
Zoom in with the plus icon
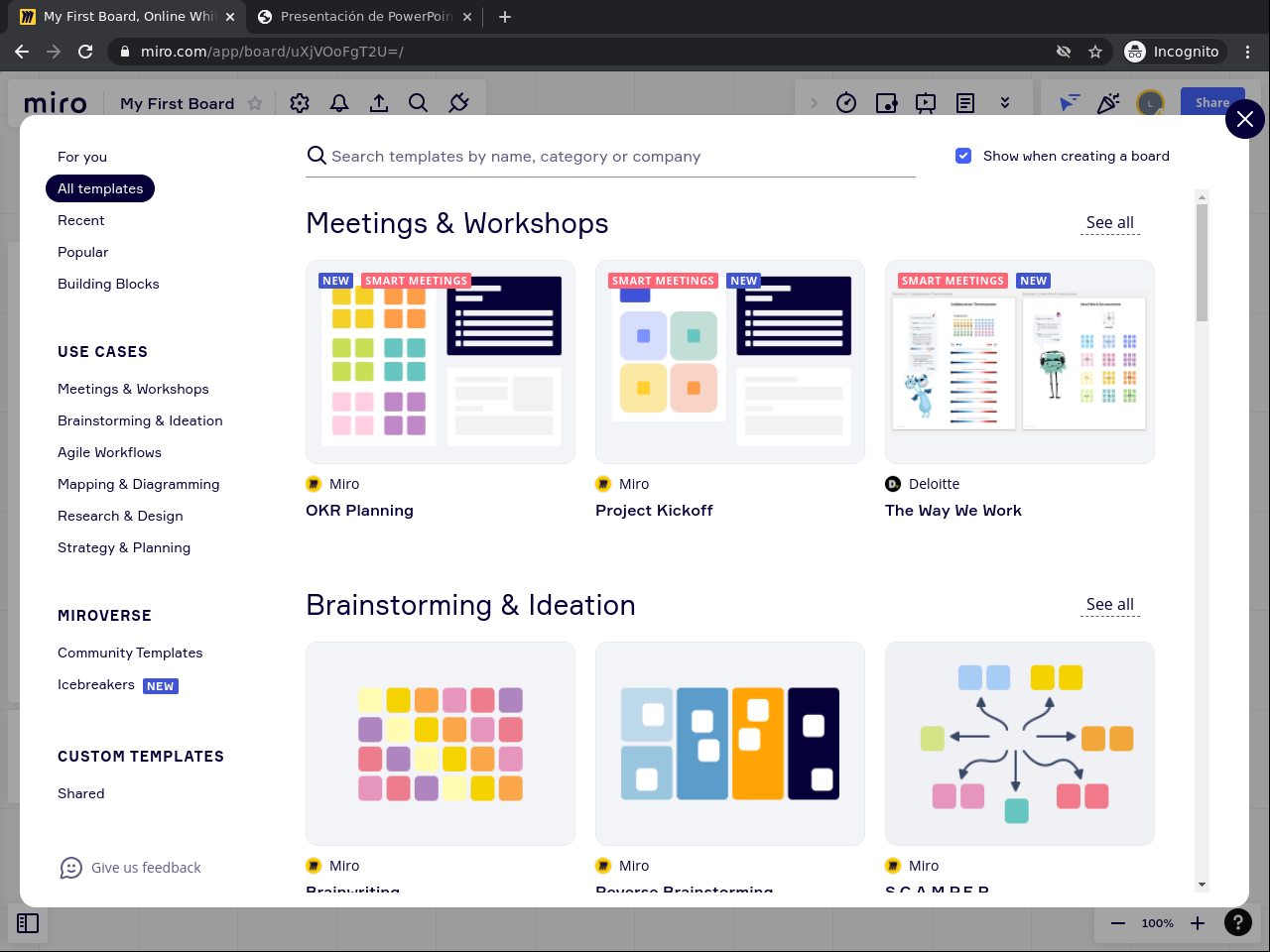tap(1198, 923)
